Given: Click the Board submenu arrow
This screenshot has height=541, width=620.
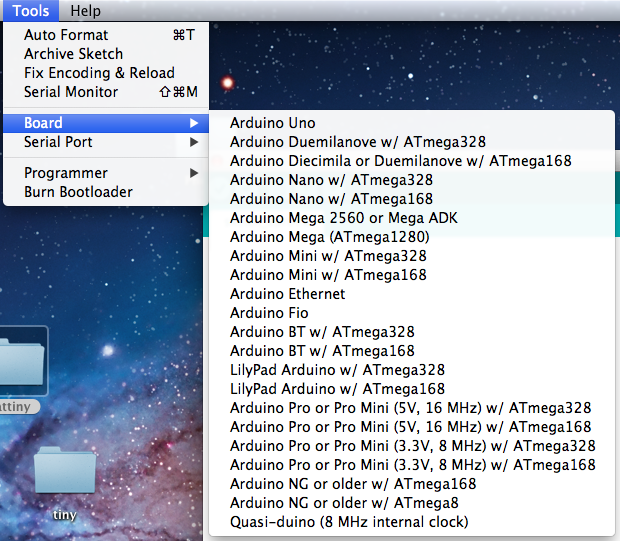Looking at the screenshot, I should [194, 123].
